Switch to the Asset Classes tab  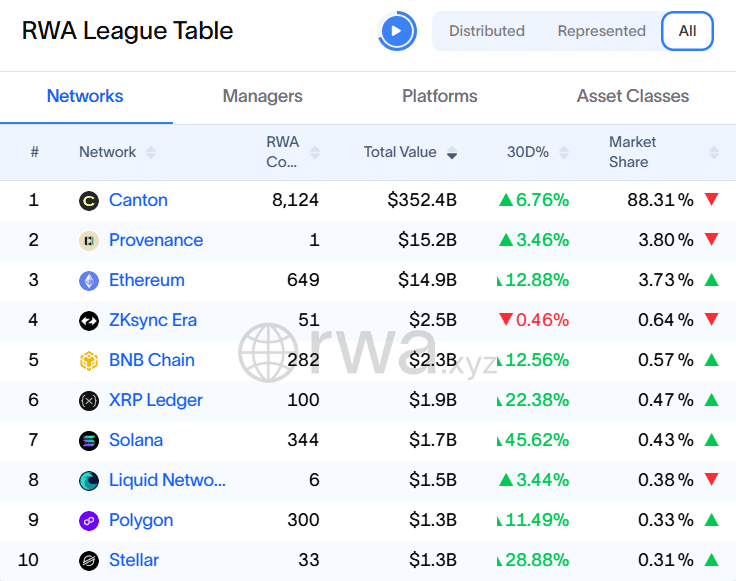coord(632,96)
